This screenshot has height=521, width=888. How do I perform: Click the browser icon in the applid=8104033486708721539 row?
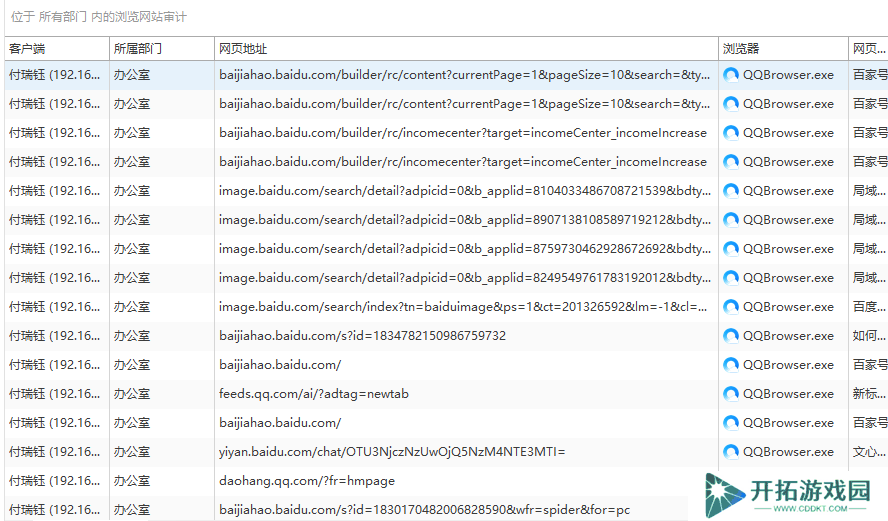point(731,191)
